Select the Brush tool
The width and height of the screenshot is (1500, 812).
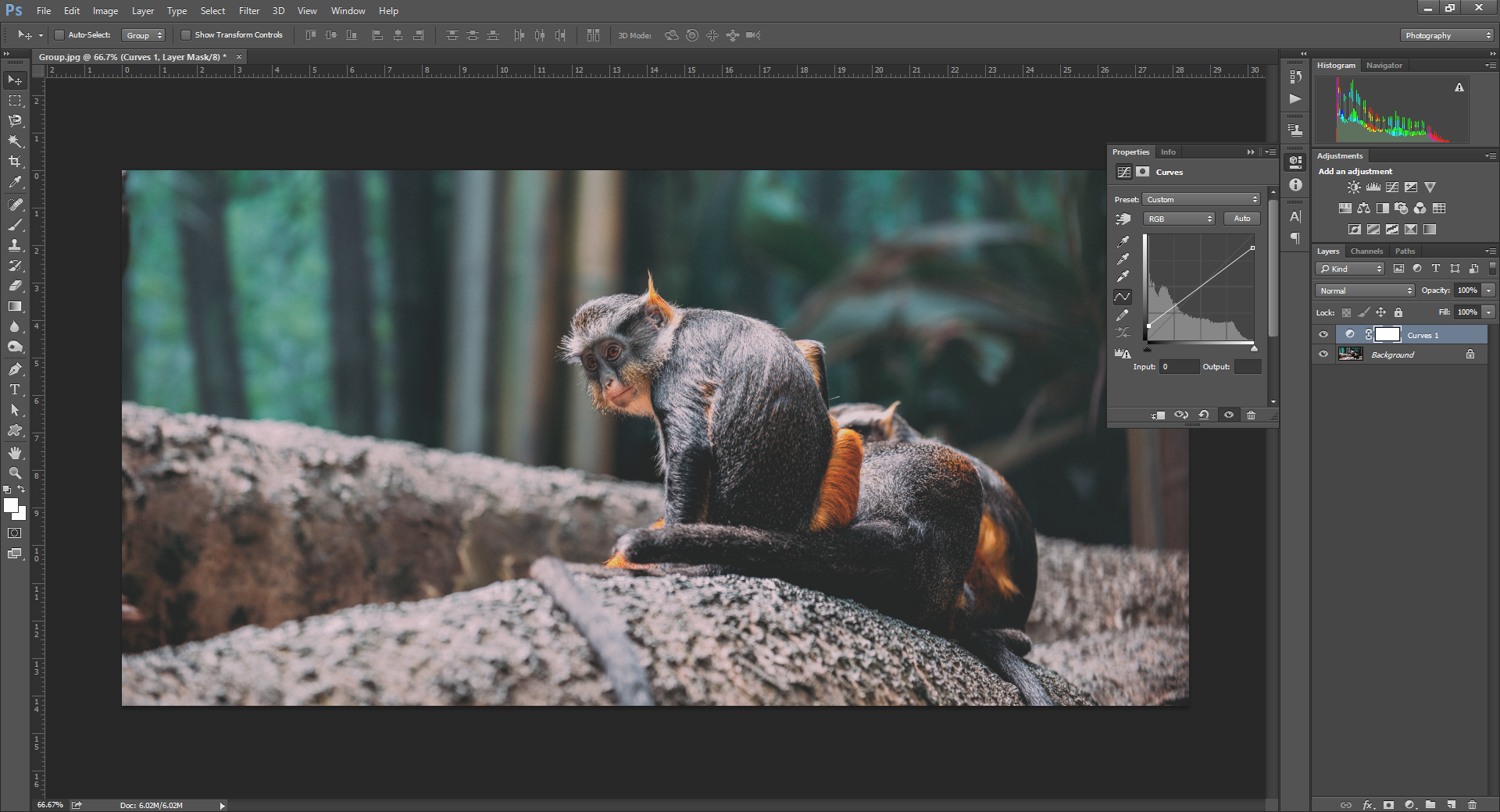tap(15, 225)
